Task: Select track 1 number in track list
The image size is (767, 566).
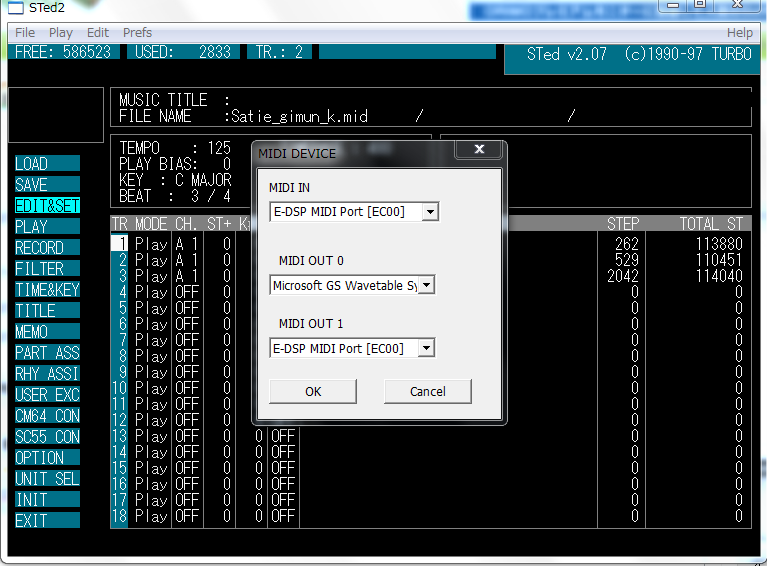Action: tap(120, 243)
